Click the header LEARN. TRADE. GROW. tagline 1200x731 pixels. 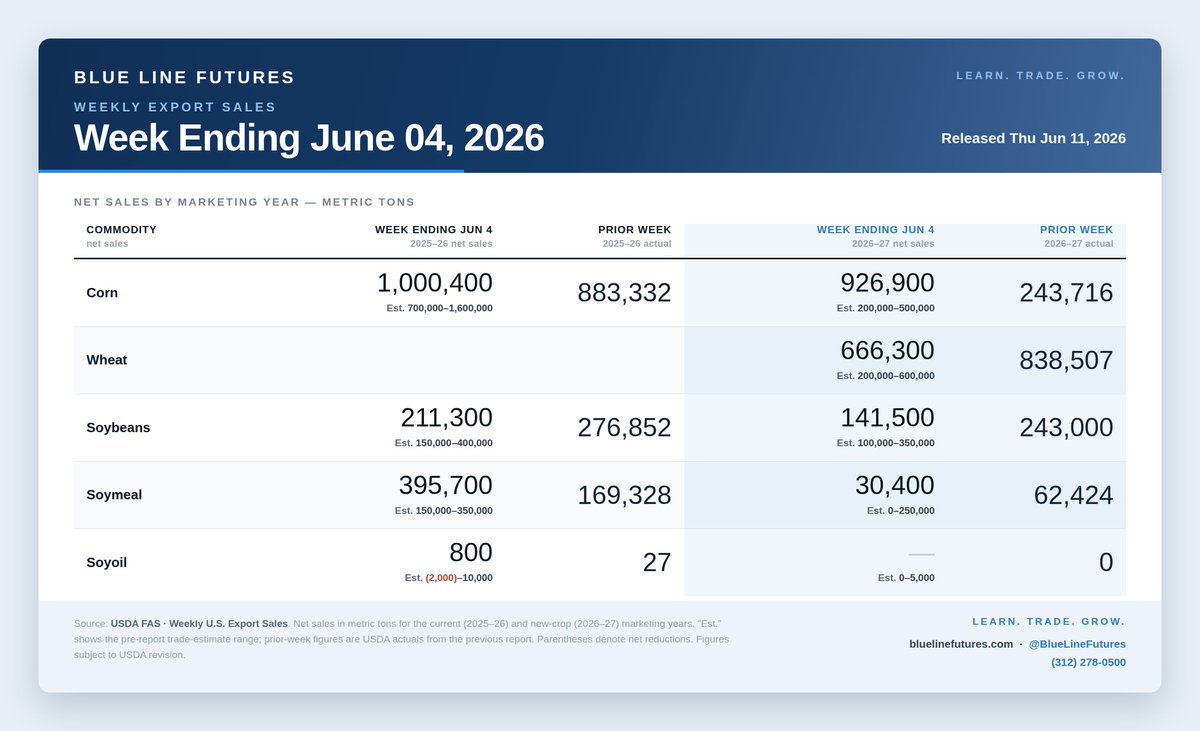[x=1041, y=76]
